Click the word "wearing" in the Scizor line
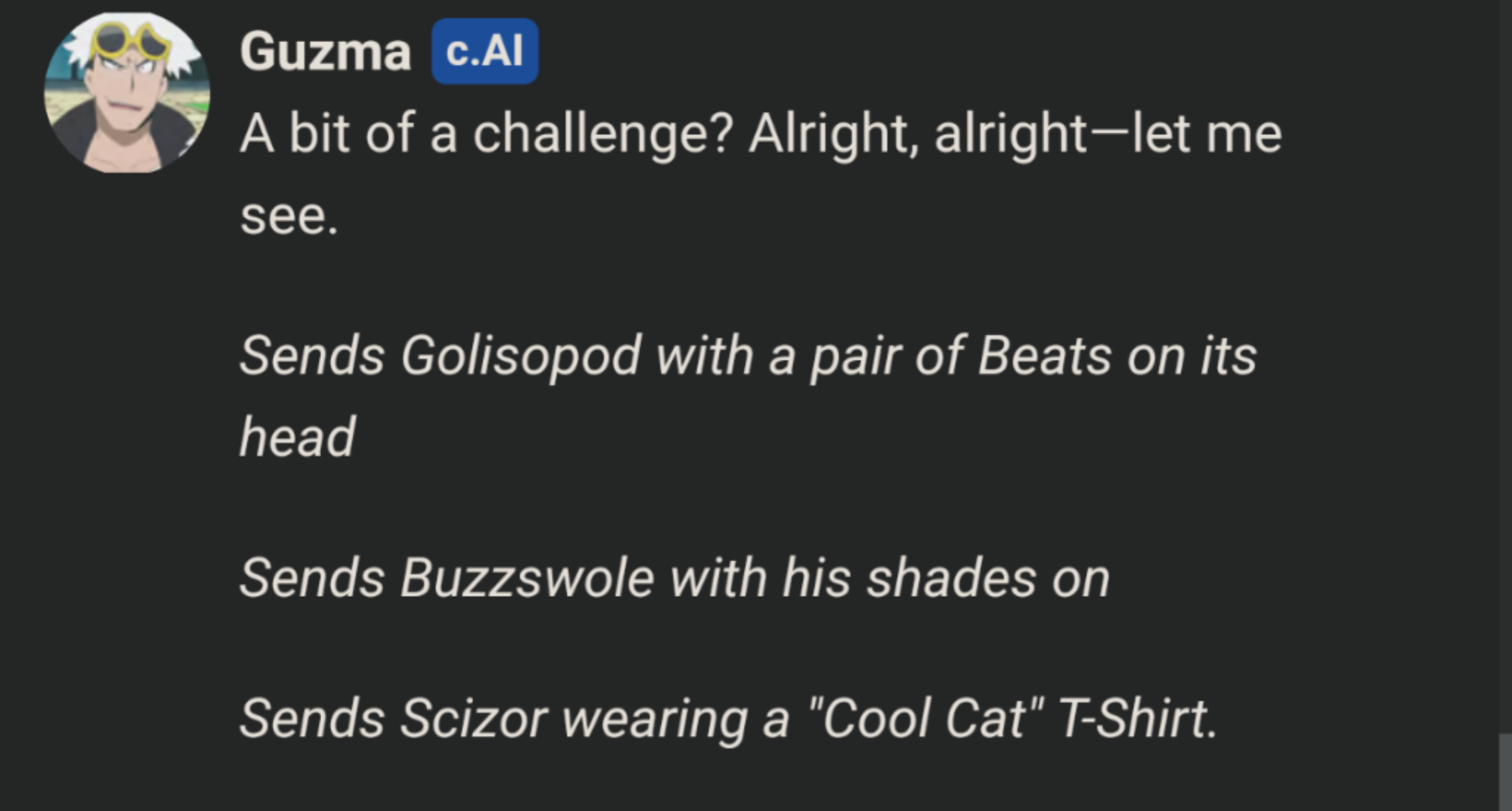 [655, 719]
